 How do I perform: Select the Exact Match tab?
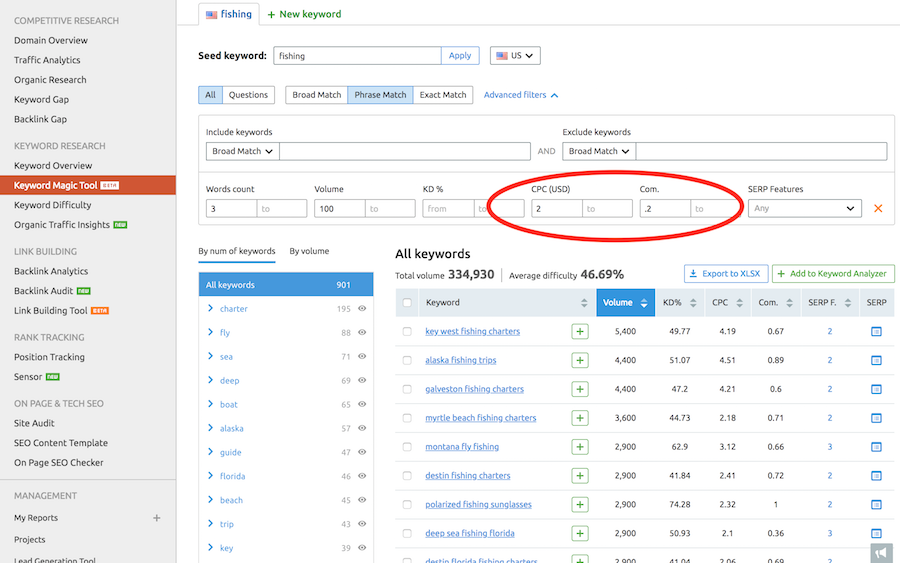443,95
